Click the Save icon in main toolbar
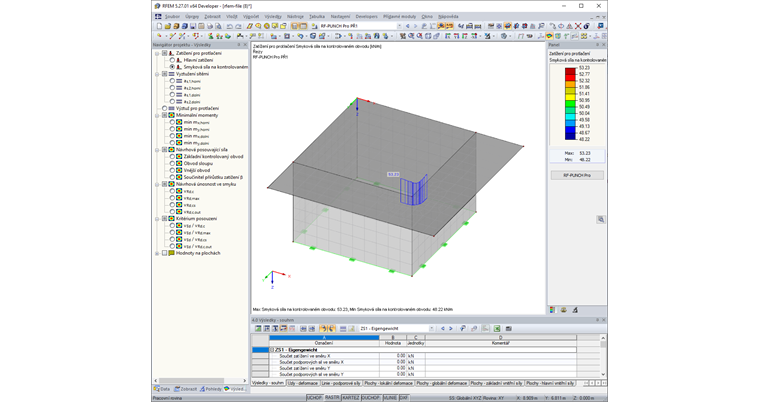This screenshot has height=402, width=760. tap(193, 26)
